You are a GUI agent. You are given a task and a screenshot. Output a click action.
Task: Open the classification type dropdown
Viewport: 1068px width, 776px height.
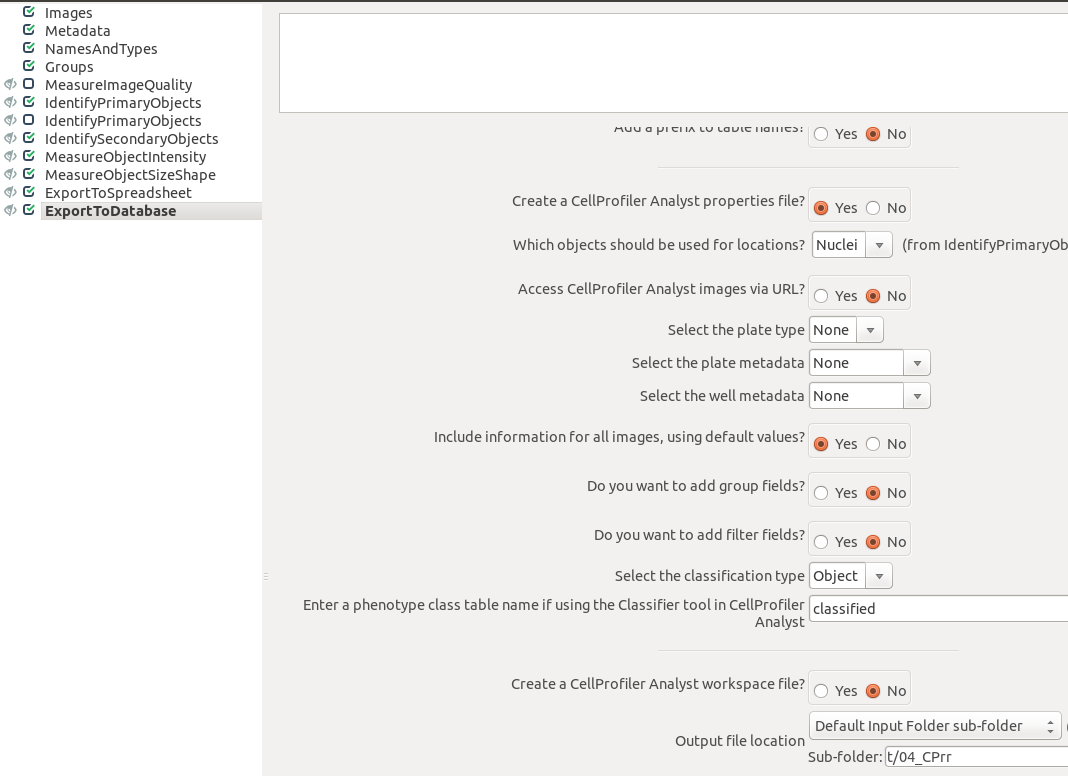point(878,575)
